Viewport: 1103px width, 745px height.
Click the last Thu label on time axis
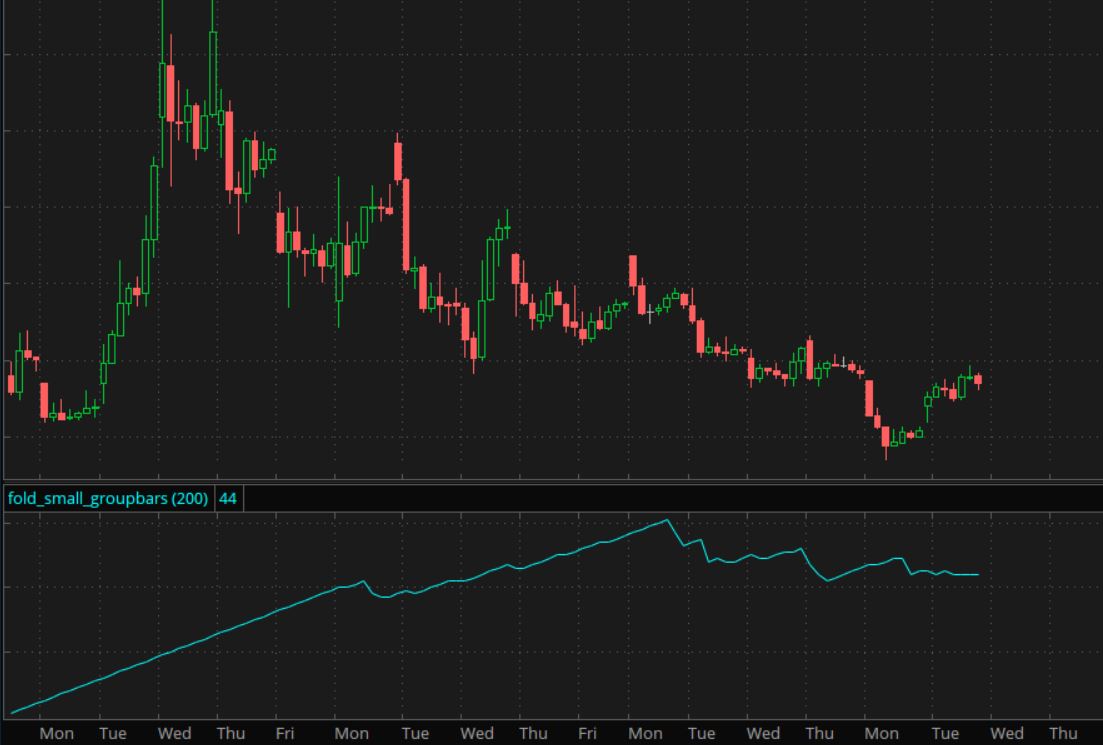pos(1062,733)
